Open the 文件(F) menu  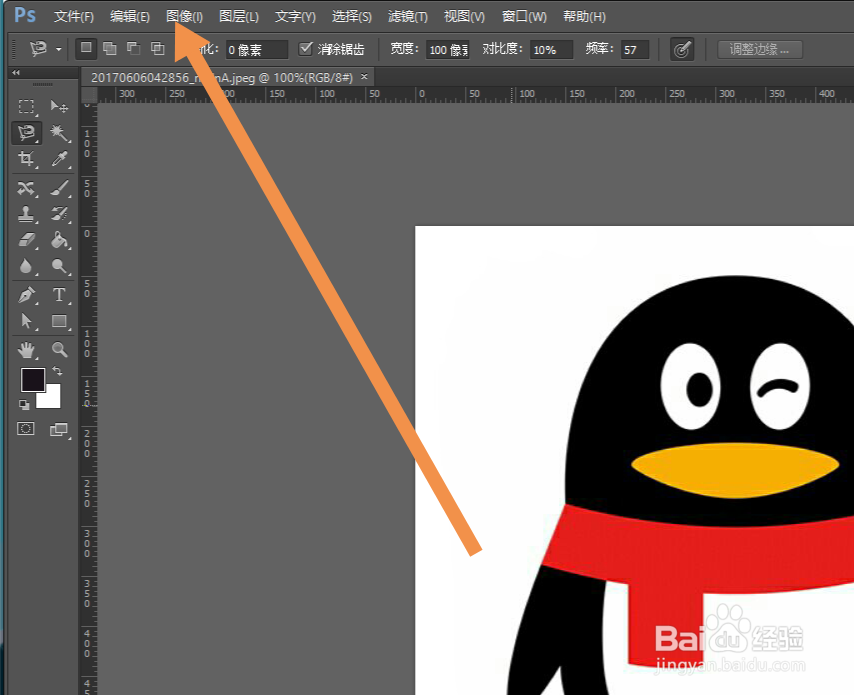[74, 17]
